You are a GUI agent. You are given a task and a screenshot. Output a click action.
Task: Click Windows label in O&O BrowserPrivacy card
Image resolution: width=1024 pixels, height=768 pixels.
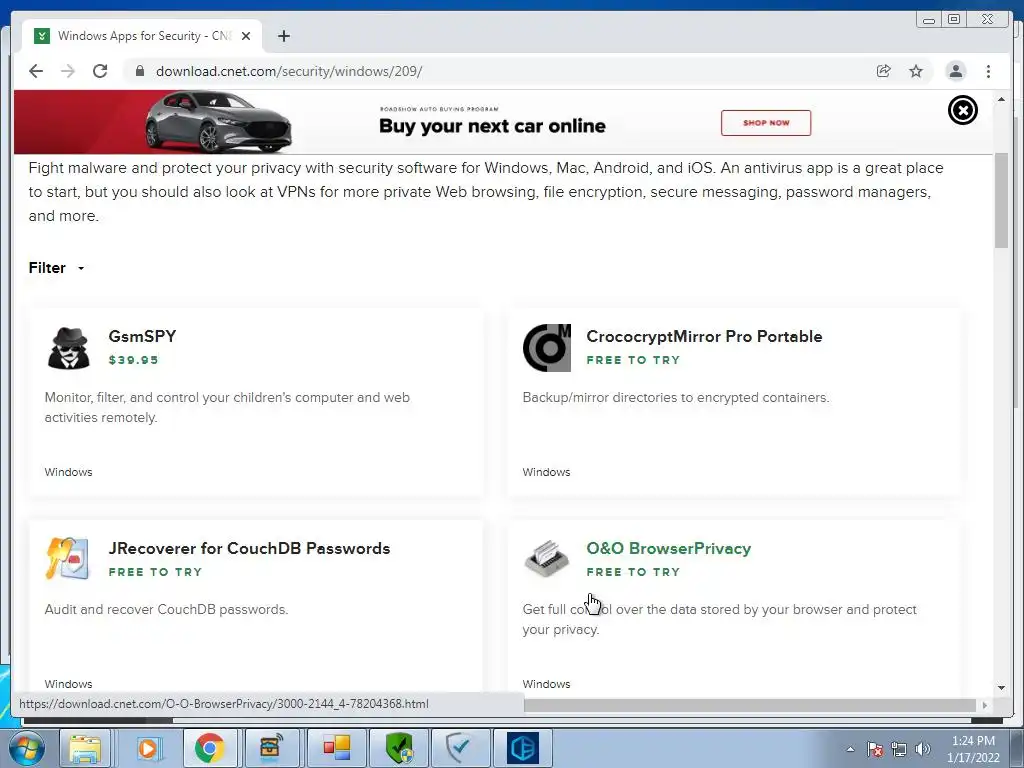pos(546,684)
